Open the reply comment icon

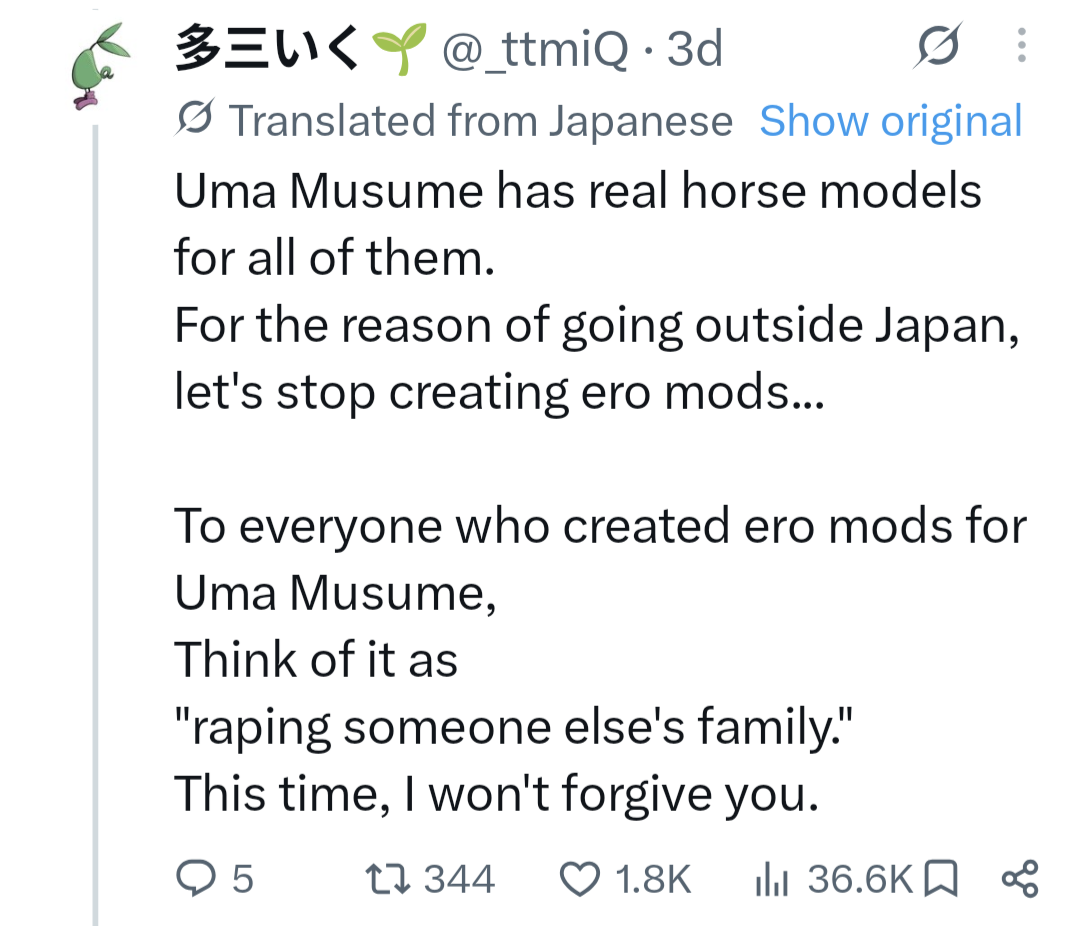(196, 878)
